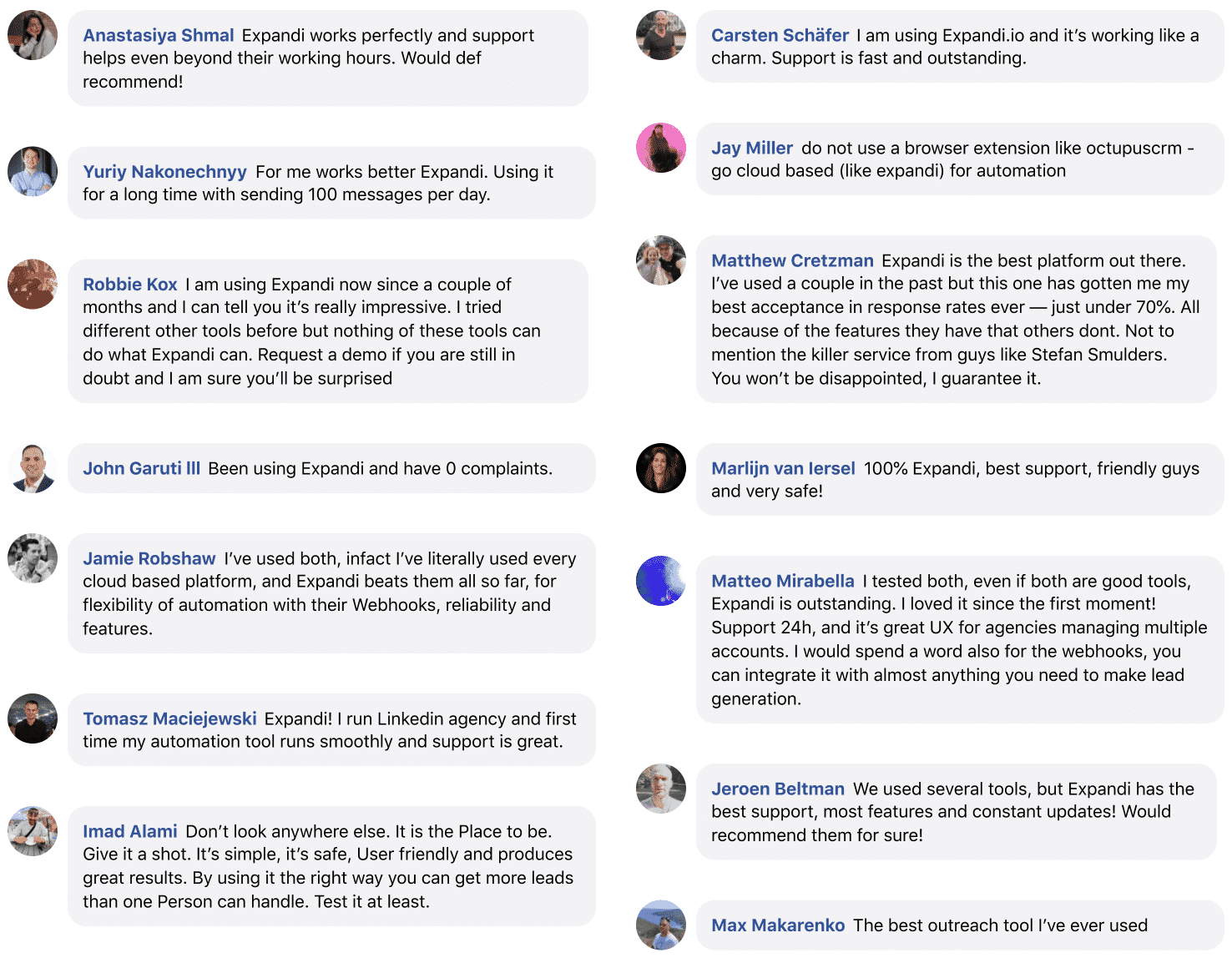Select John Garuti III's comment bubble
Viewport: 1232px width, 958px height.
(x=331, y=468)
